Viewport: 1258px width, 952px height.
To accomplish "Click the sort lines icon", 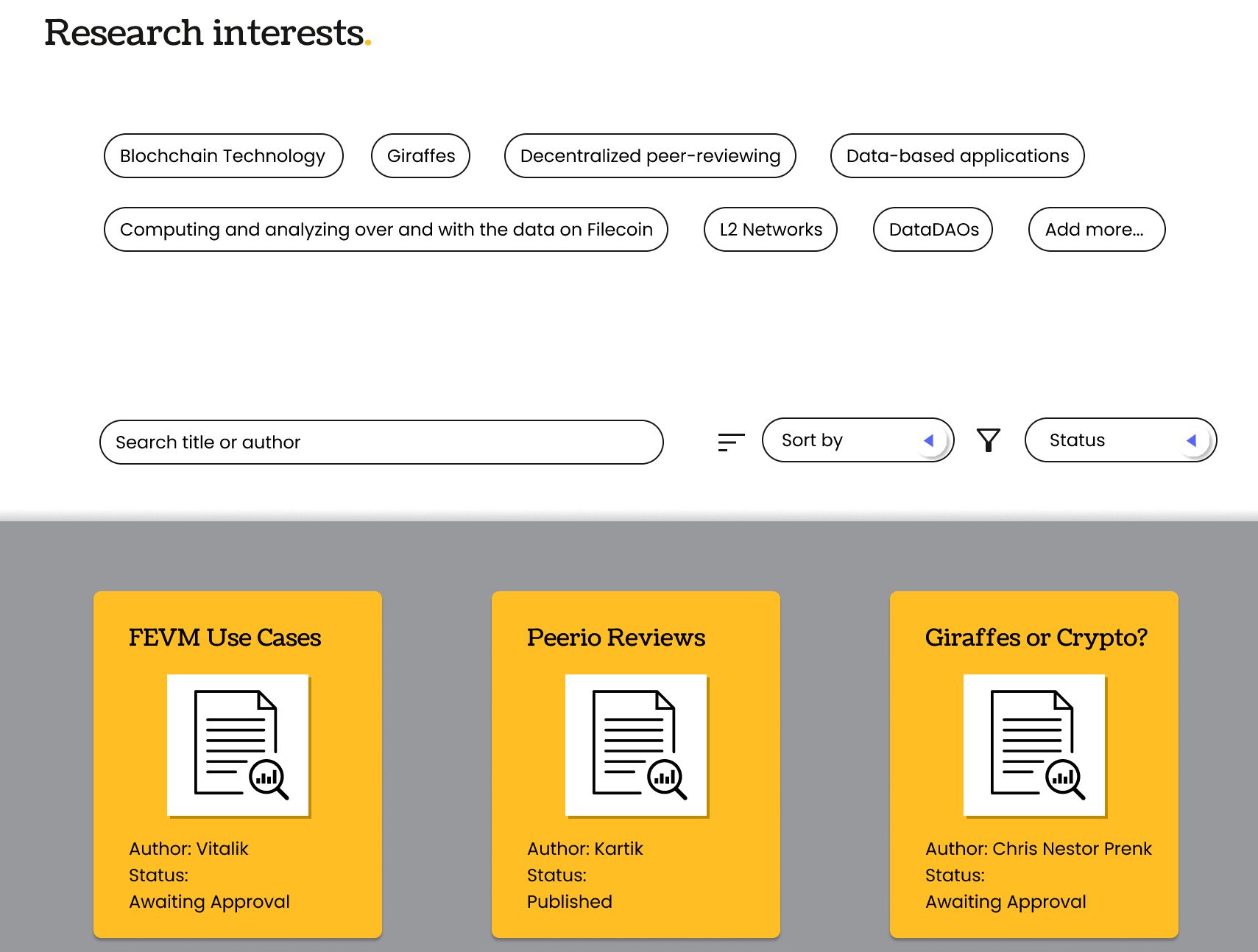I will point(731,442).
